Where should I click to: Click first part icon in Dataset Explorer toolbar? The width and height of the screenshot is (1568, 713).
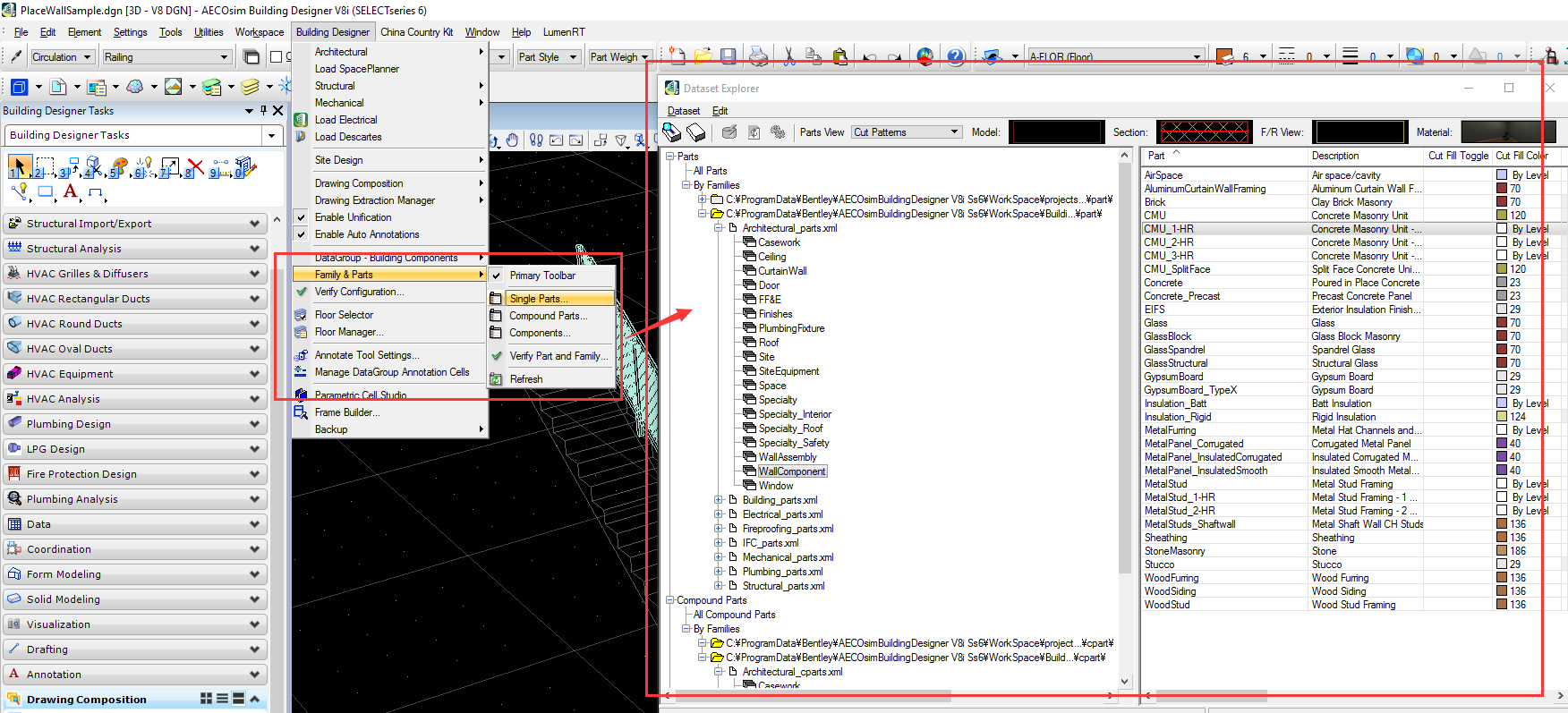click(x=672, y=132)
